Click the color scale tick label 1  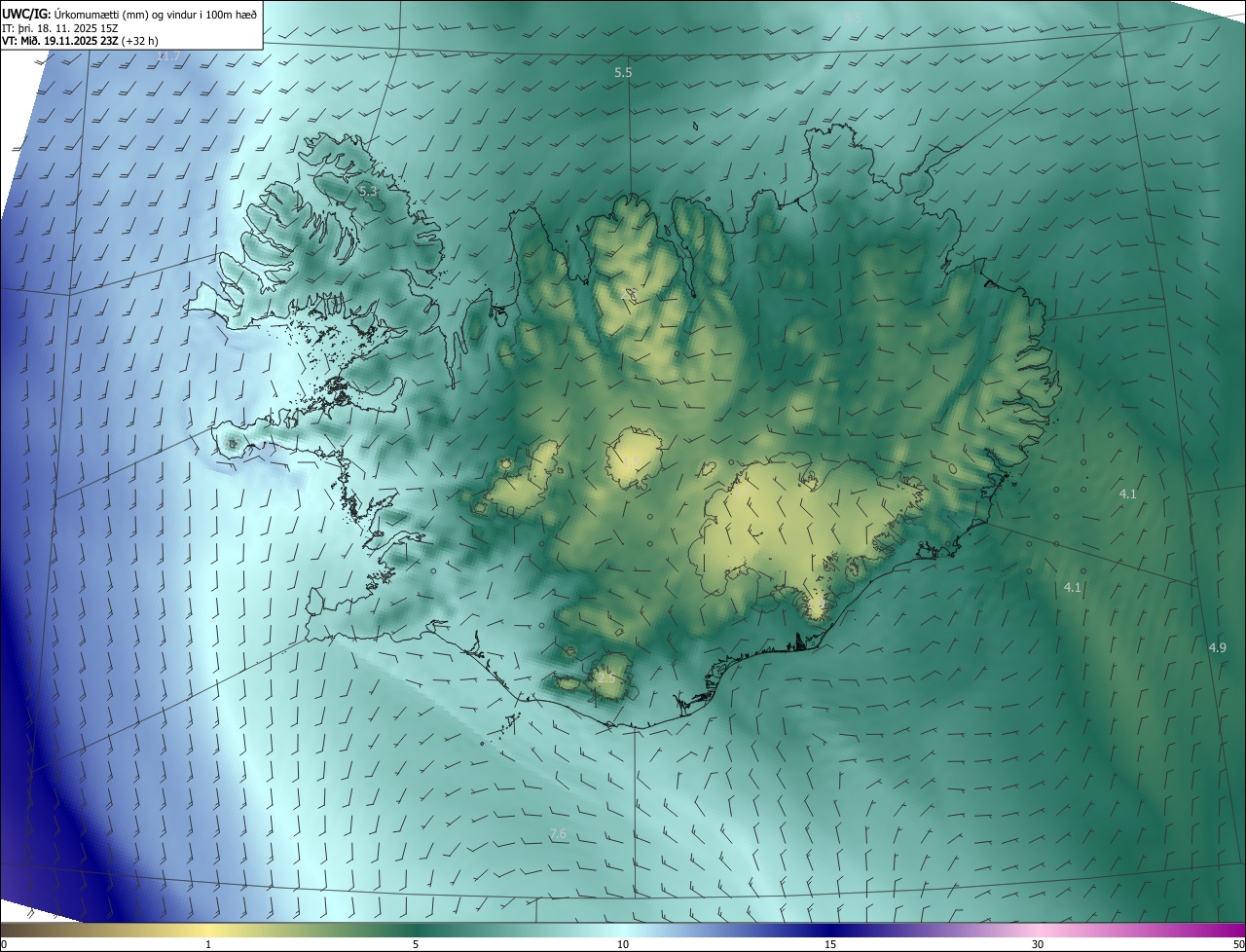coord(207,944)
